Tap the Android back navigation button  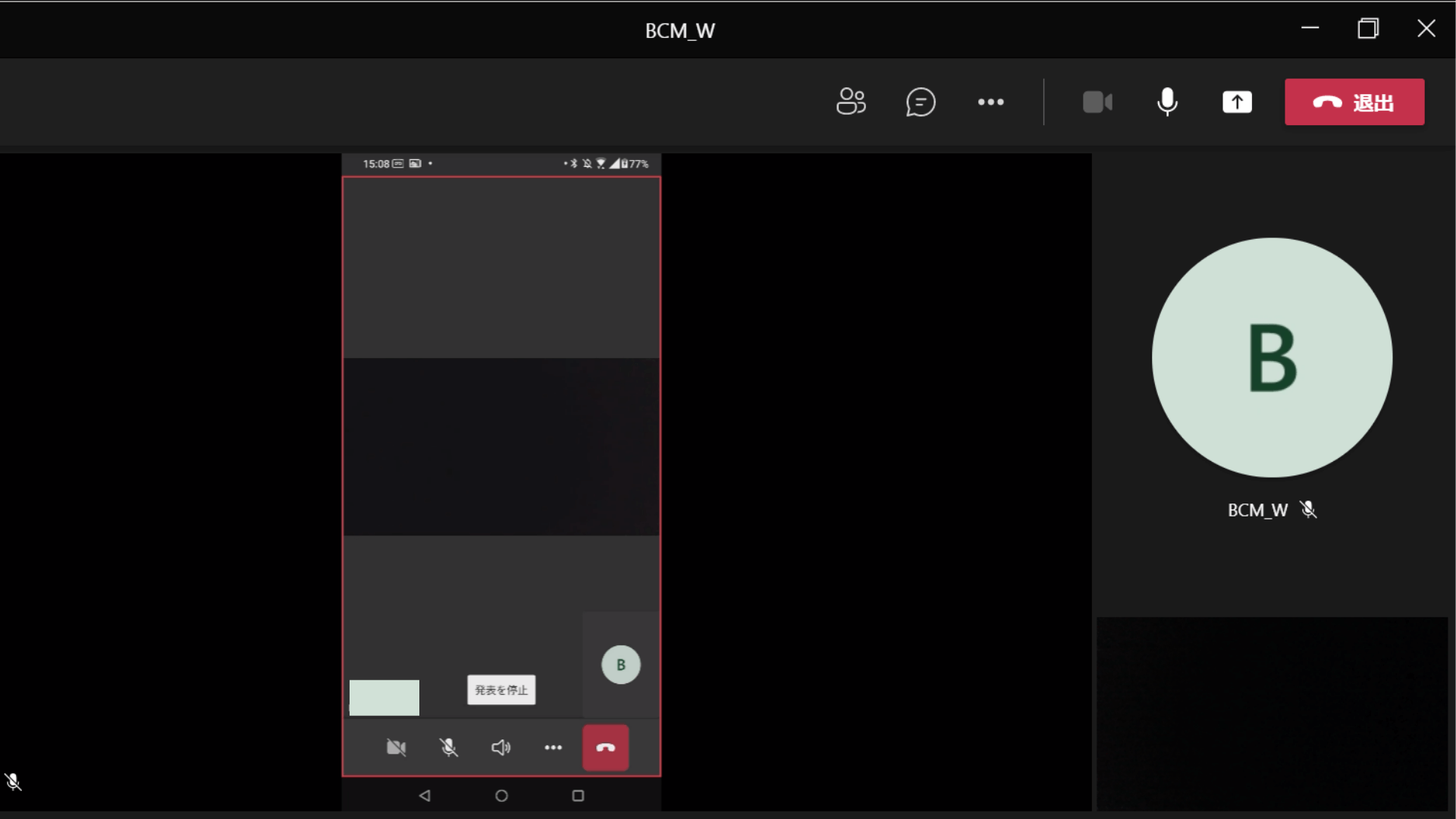coord(425,795)
